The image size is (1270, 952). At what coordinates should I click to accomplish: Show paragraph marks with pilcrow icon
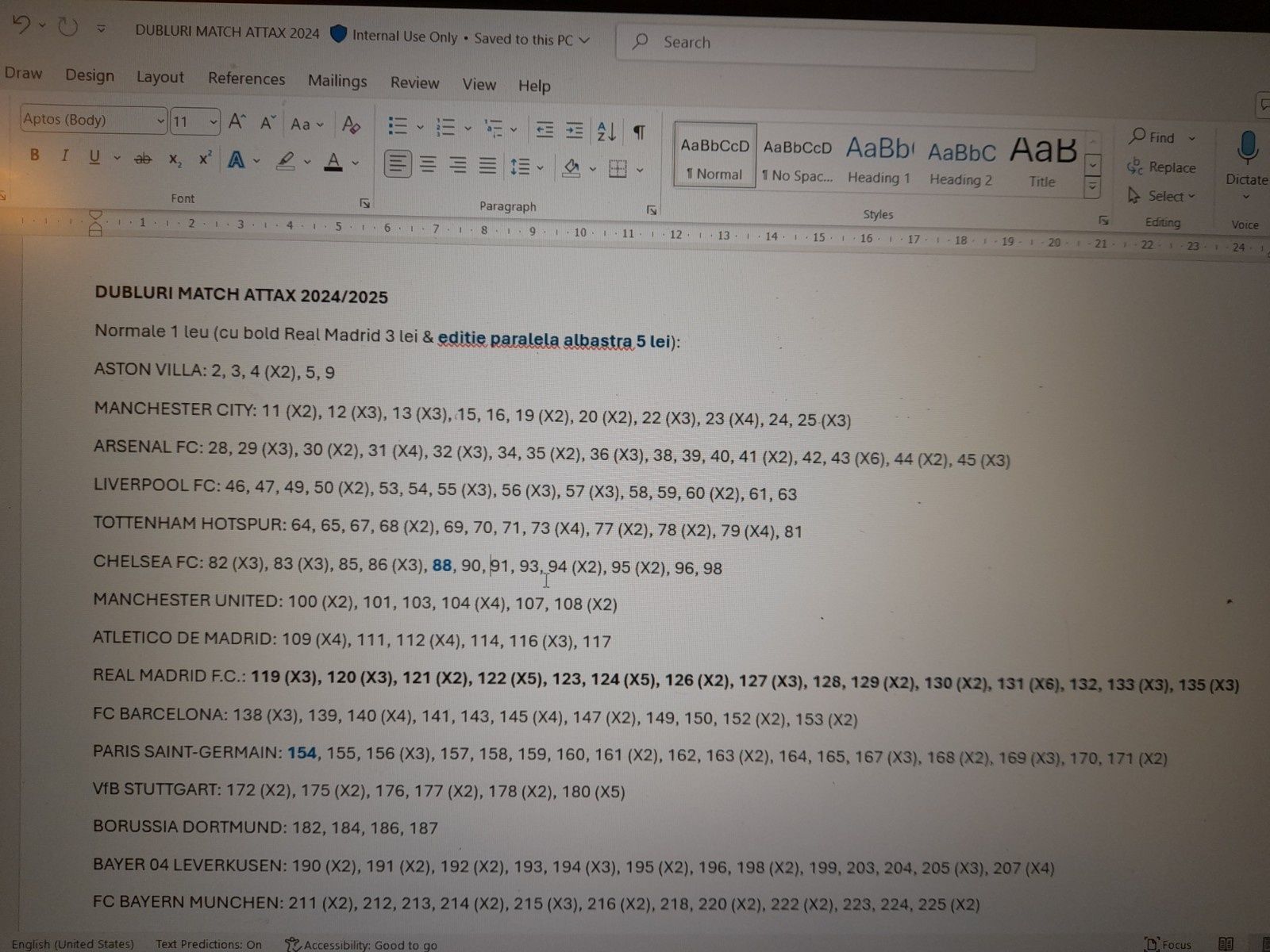click(x=639, y=132)
